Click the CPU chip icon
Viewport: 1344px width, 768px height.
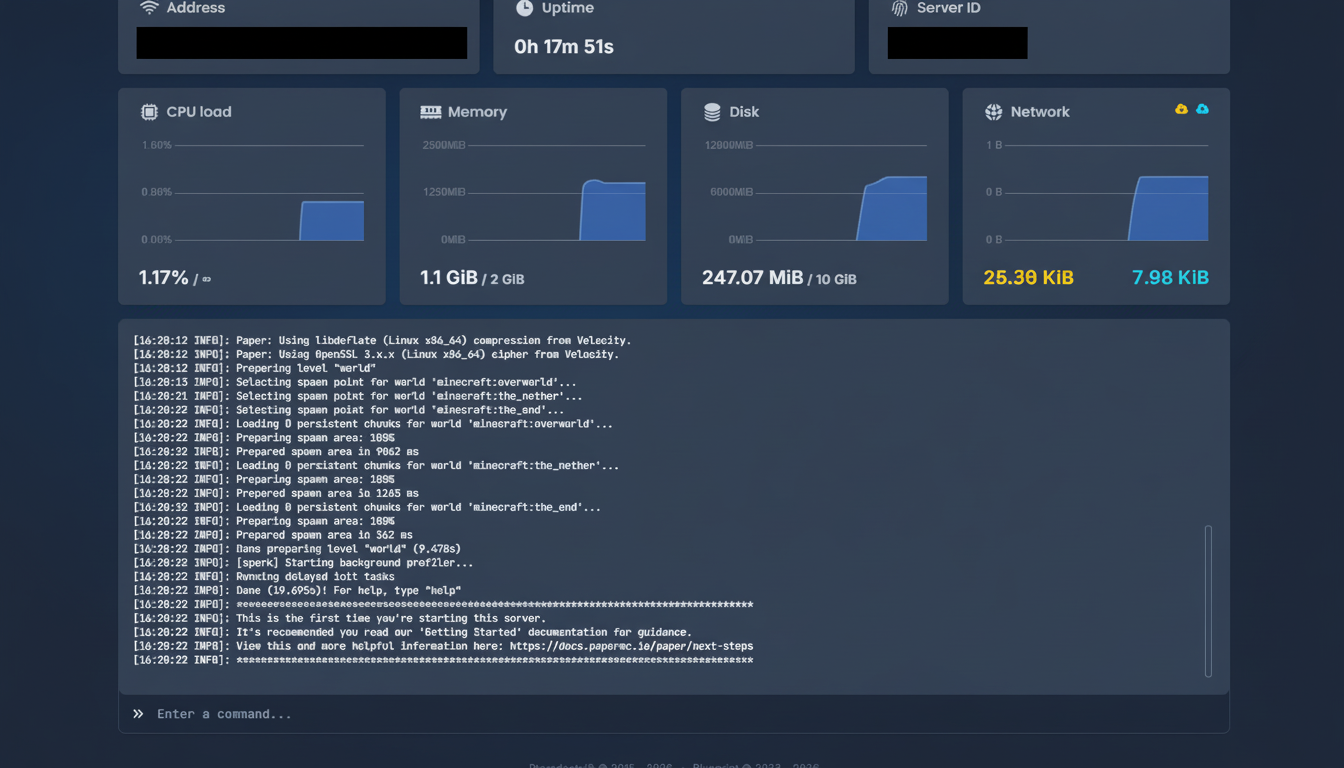coord(149,112)
